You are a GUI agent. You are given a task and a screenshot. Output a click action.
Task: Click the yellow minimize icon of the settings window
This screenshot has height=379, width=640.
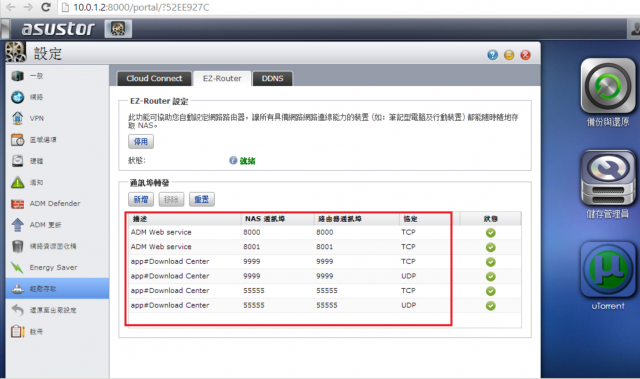[x=509, y=55]
